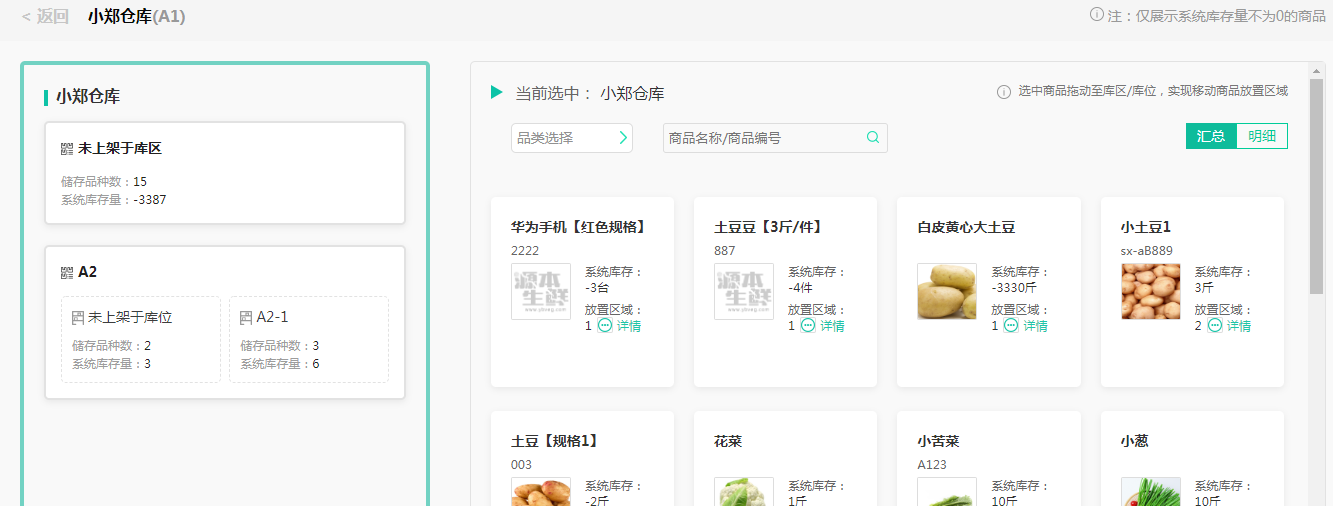Viewport: 1333px width, 506px height.
Task: Click the info icon beside the top note
Action: 1097,15
